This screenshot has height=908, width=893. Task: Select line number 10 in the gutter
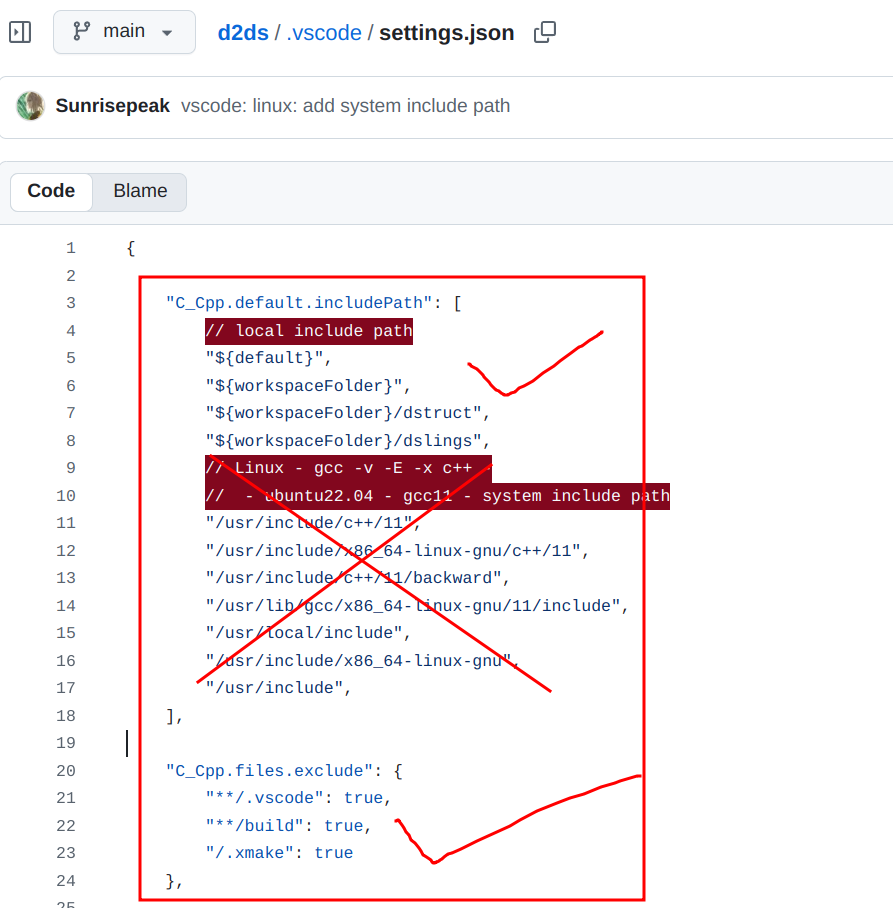coord(66,496)
